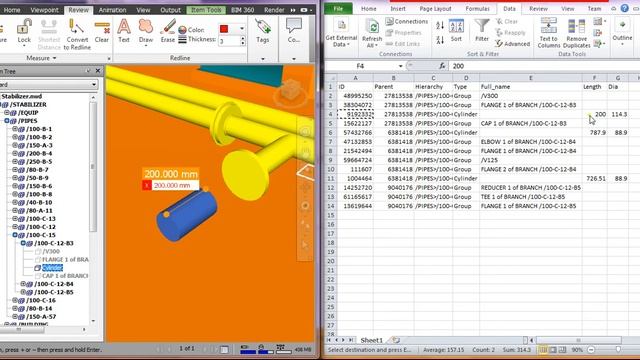
Task: Click the Excel zoom slider
Action: [x=618, y=350]
